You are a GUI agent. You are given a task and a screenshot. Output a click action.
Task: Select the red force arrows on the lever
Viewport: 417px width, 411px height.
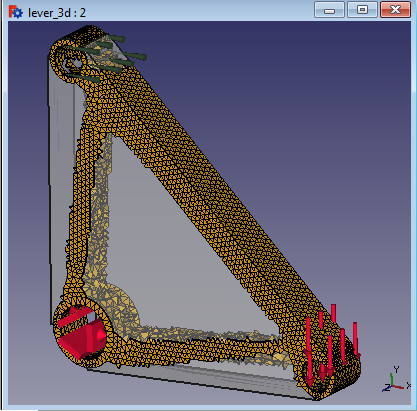[x=332, y=346]
